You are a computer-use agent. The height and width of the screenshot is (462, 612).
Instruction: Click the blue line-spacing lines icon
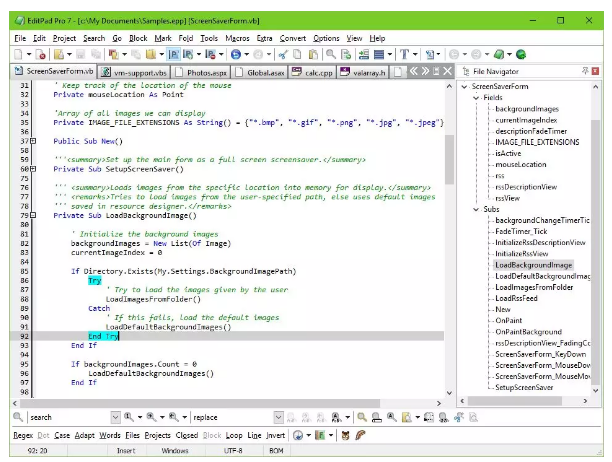pyautogui.click(x=379, y=54)
